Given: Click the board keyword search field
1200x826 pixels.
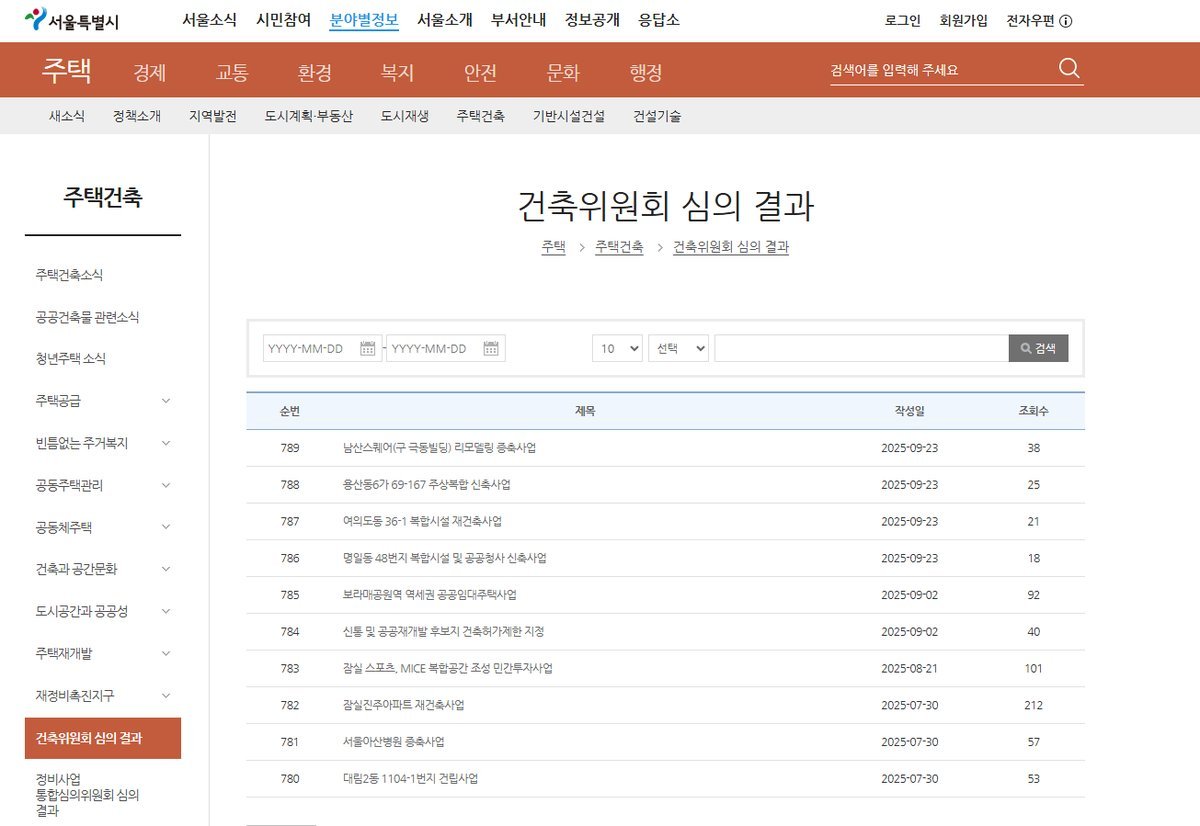Looking at the screenshot, I should (861, 348).
